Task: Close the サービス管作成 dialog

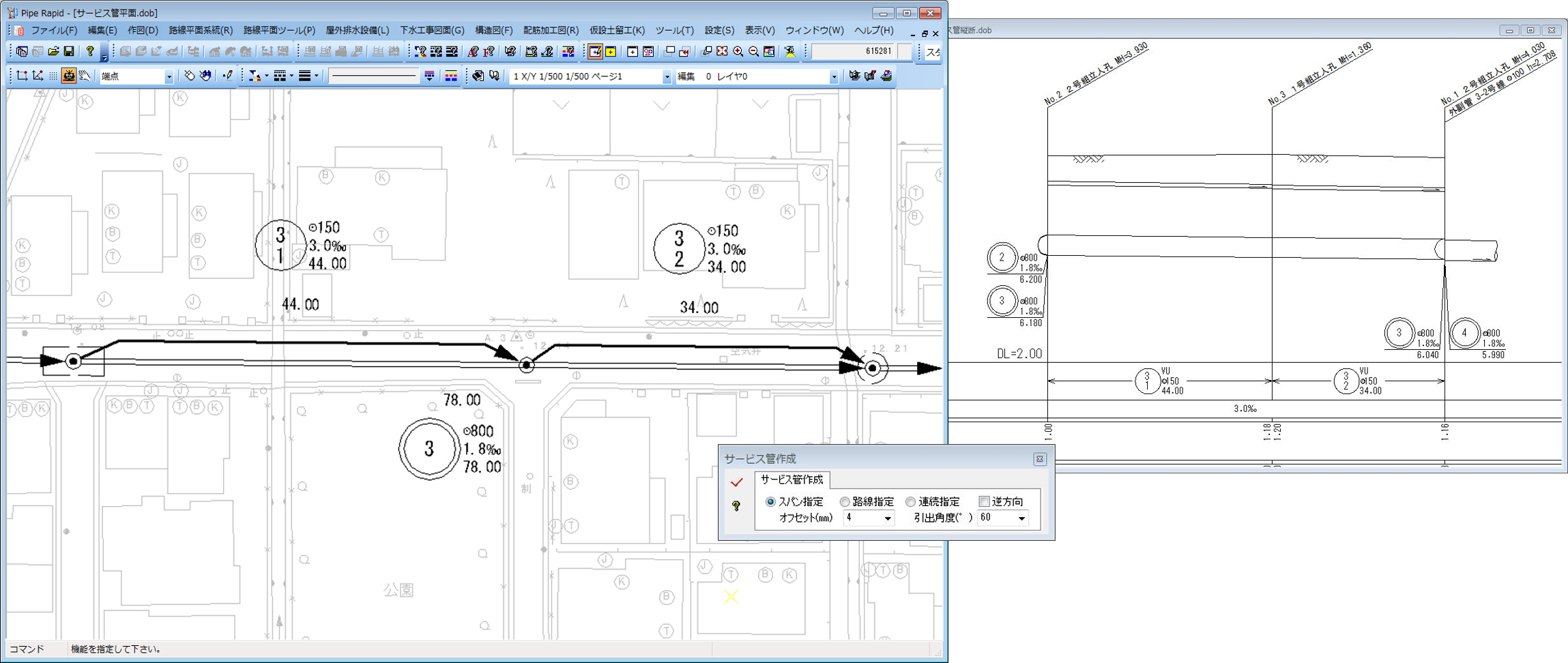Action: 1039,459
